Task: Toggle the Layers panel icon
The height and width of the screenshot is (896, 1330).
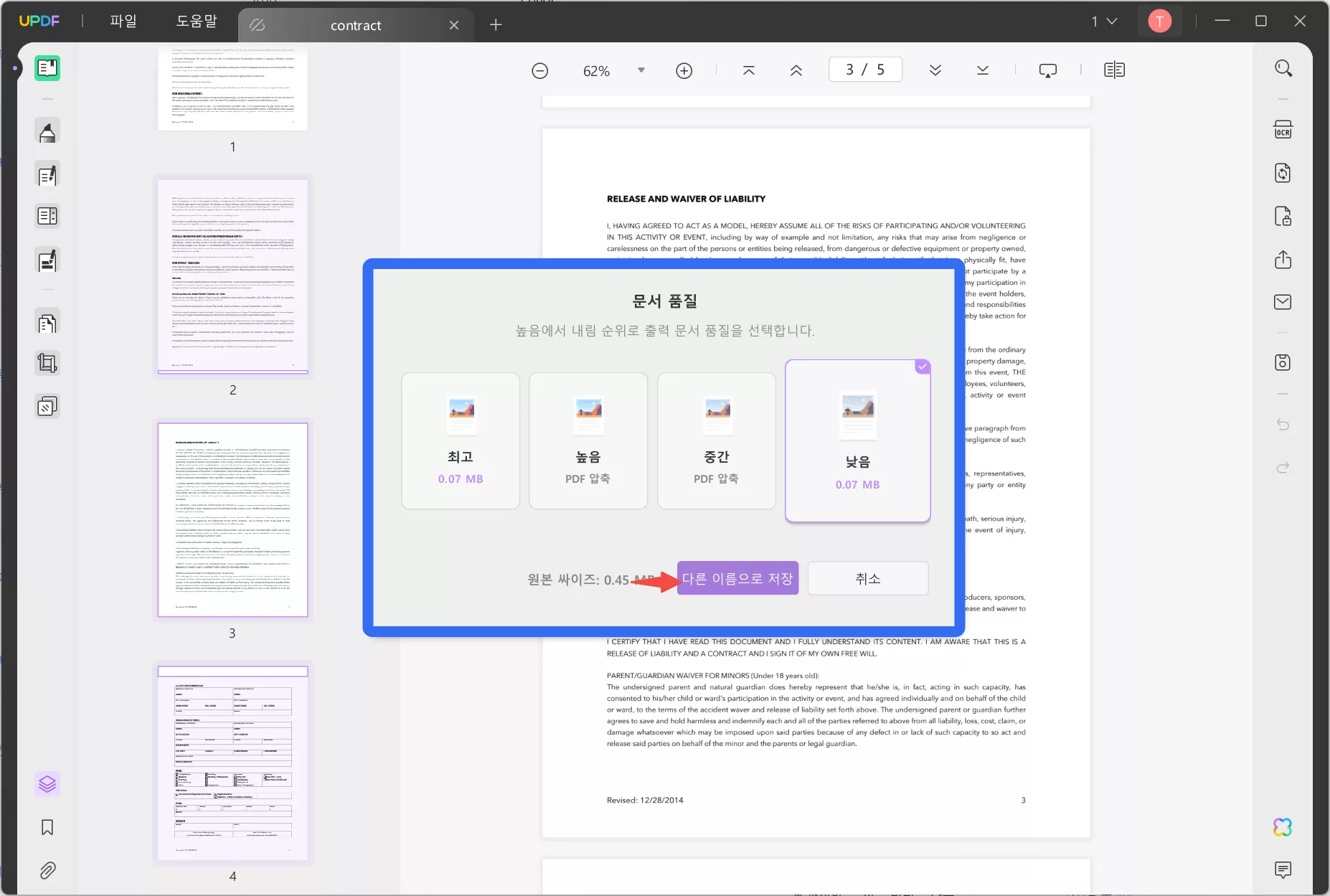Action: coord(47,784)
